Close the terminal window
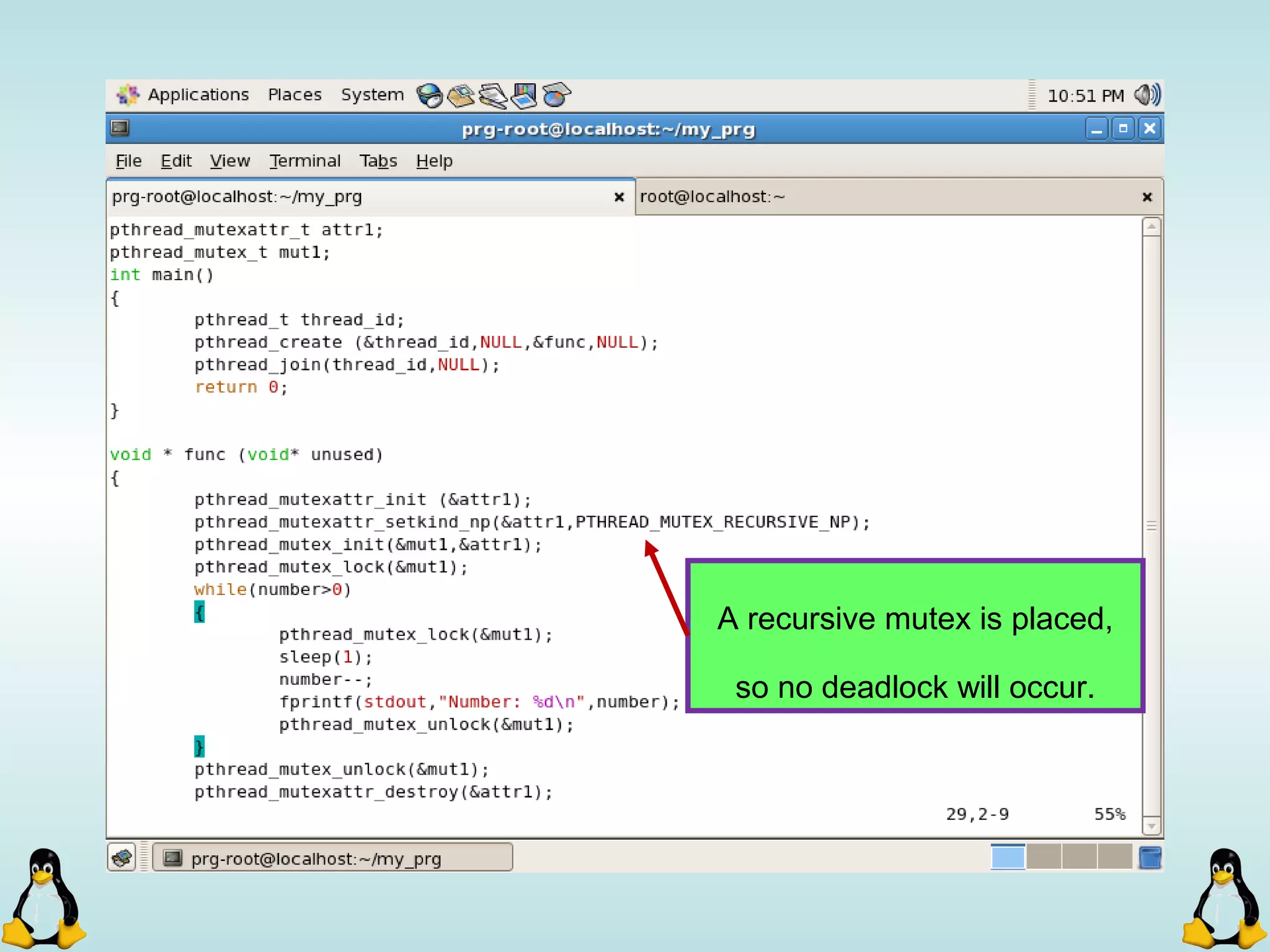The image size is (1270, 952). (x=1150, y=129)
